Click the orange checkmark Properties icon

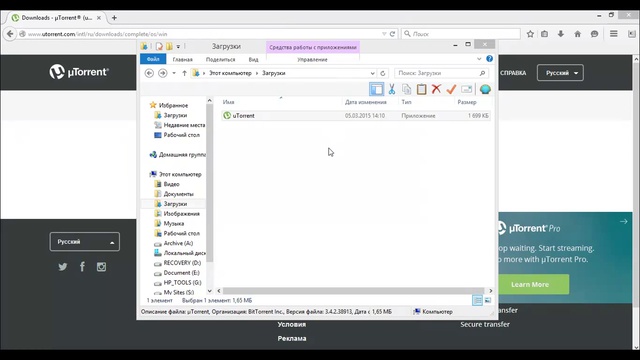(451, 89)
